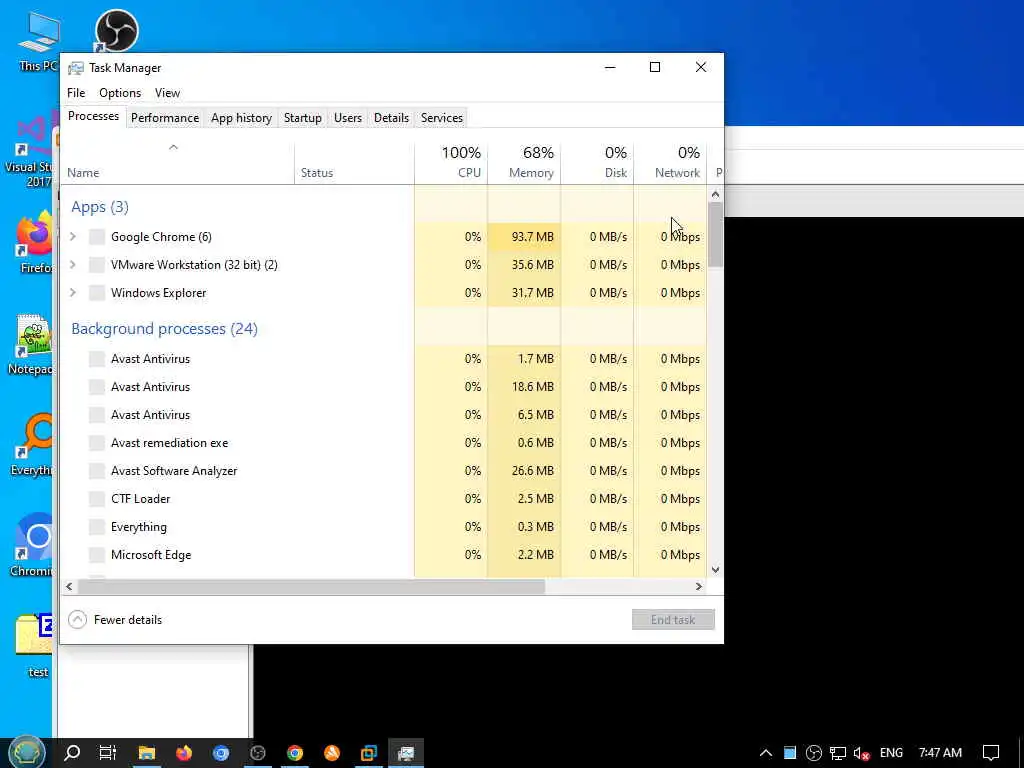Expand VMware Workstation (32 bit) group
Screen dimensions: 1024x768
click(x=73, y=264)
